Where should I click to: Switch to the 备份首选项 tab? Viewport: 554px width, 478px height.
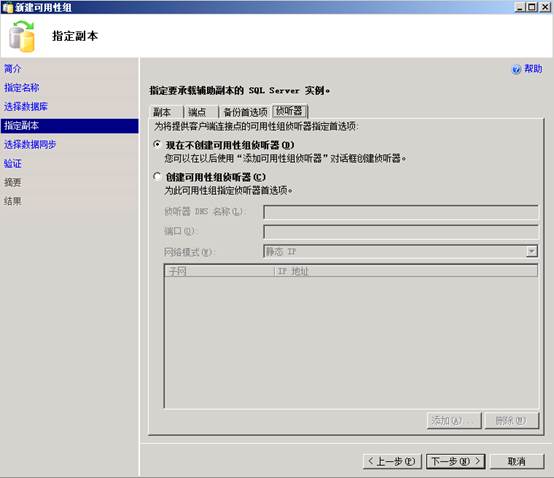pyautogui.click(x=245, y=112)
